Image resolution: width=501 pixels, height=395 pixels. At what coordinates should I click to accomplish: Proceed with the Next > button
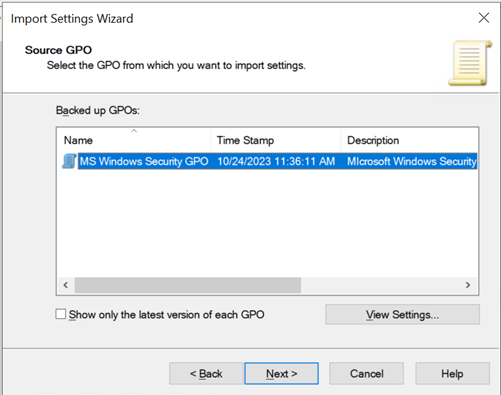tap(282, 374)
